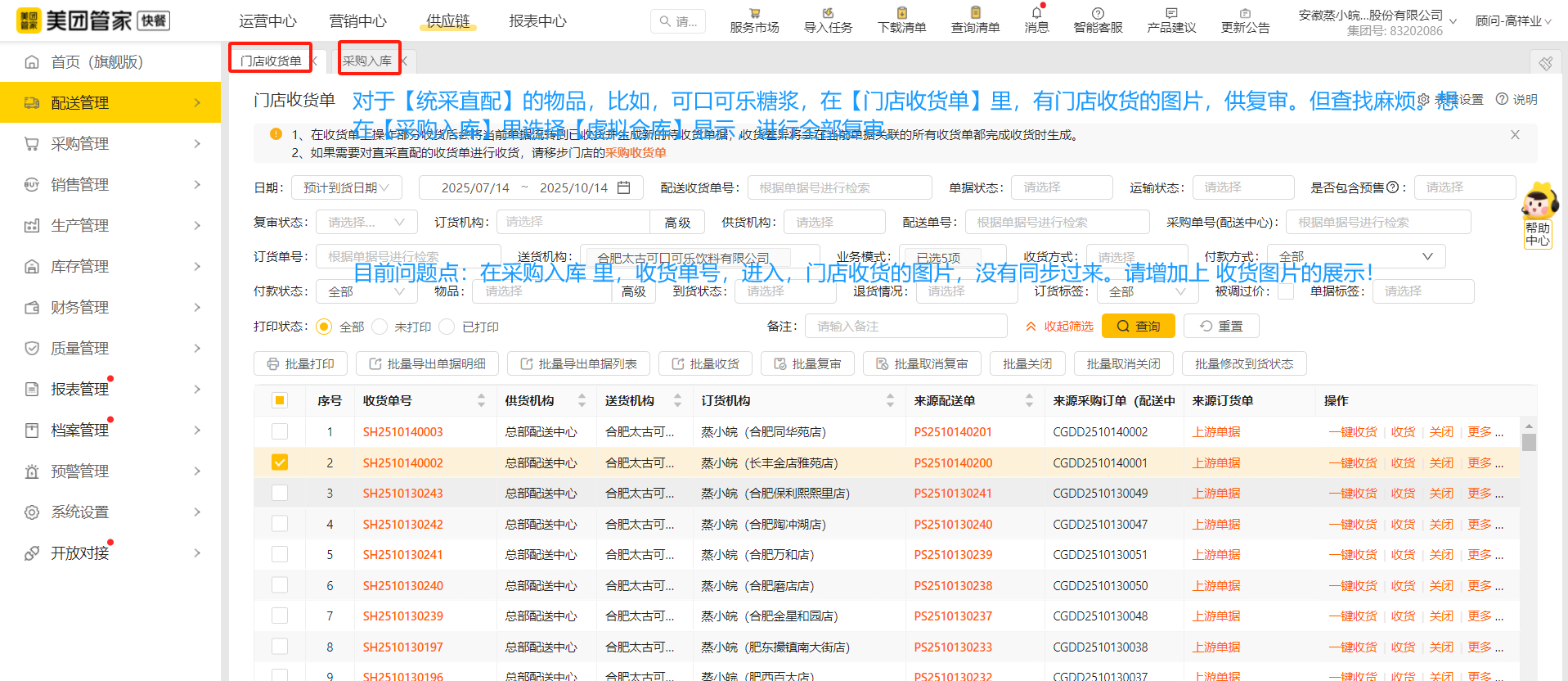
Task: Switch to 运营中心 top menu
Action: pos(267,21)
